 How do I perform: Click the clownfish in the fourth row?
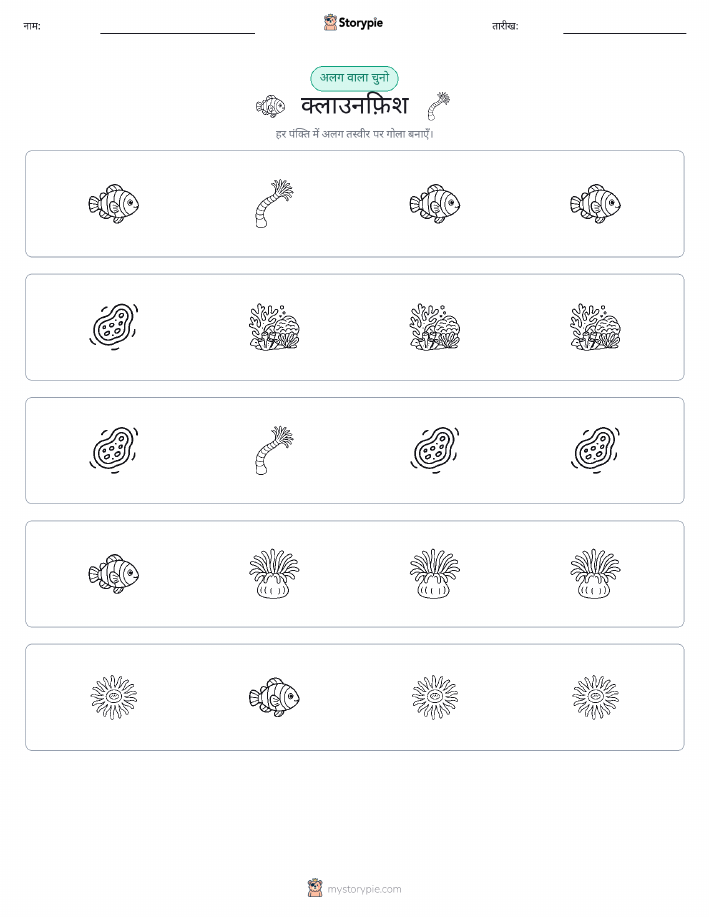[x=113, y=574]
